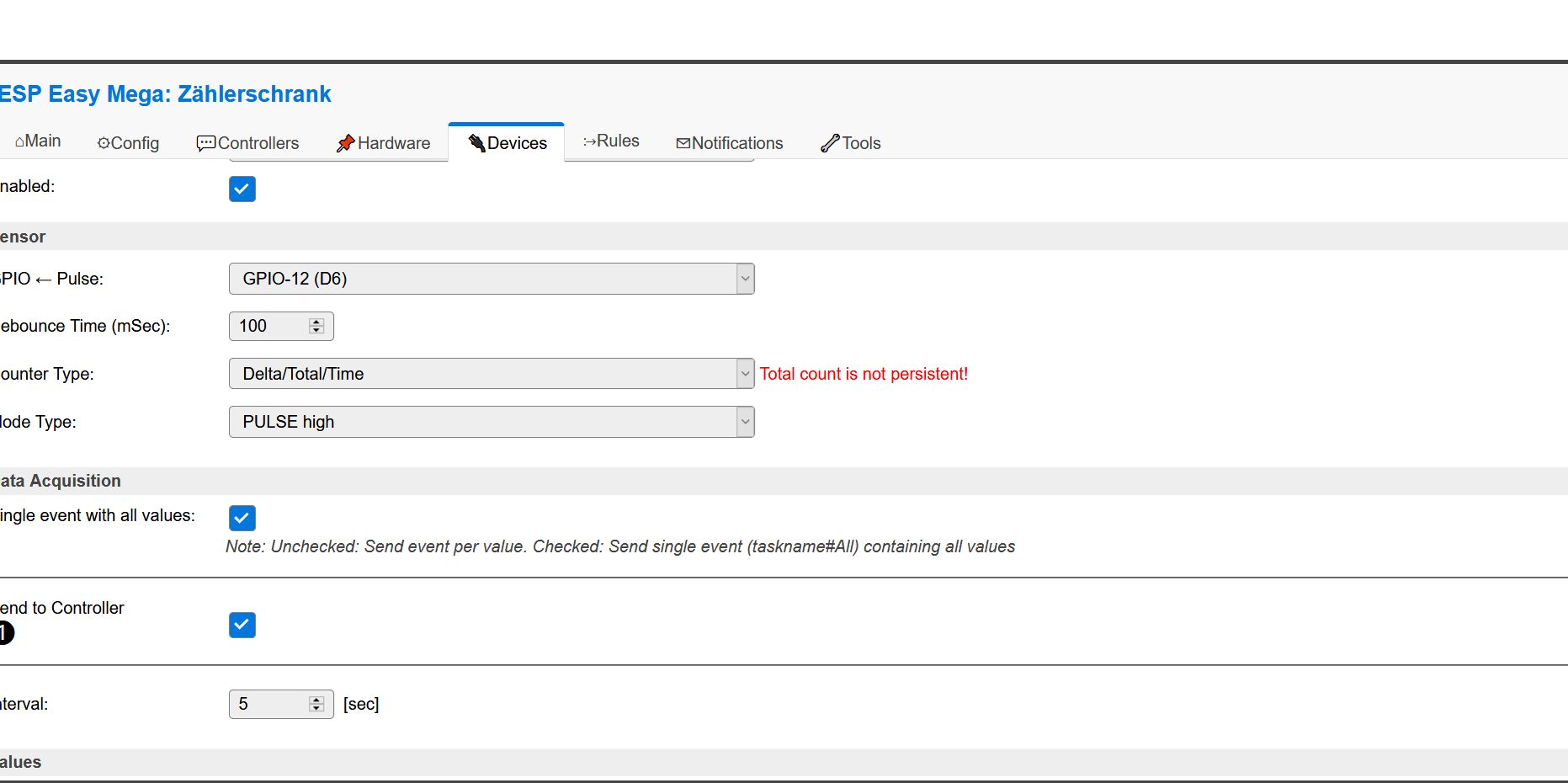
Task: Go to the Hardware tab
Action: (x=383, y=143)
